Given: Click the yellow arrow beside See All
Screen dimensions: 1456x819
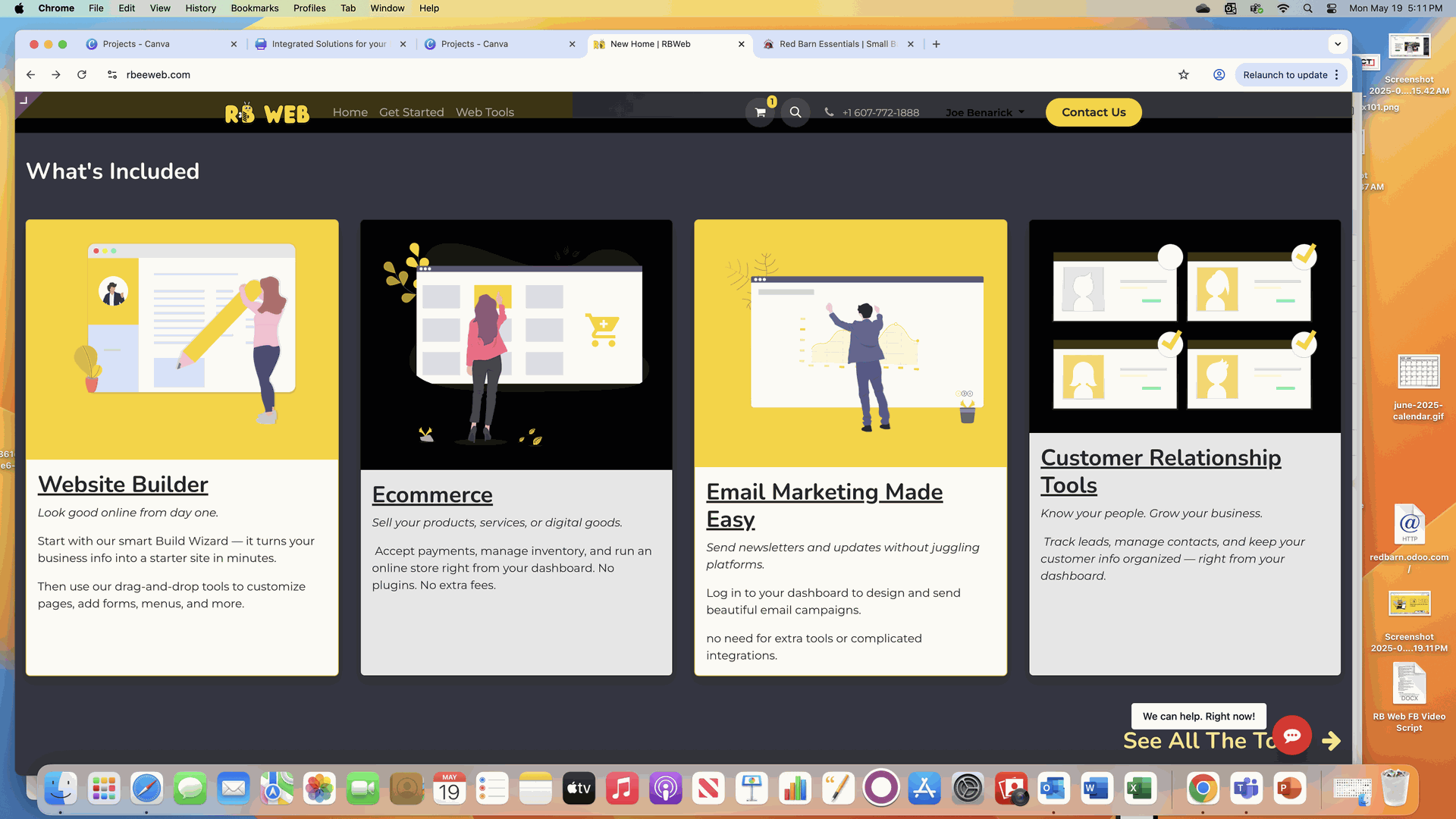Looking at the screenshot, I should [x=1331, y=741].
